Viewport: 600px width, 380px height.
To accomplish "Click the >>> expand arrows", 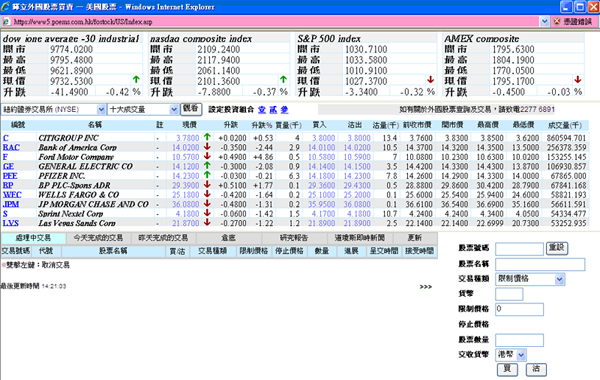I will click(426, 287).
